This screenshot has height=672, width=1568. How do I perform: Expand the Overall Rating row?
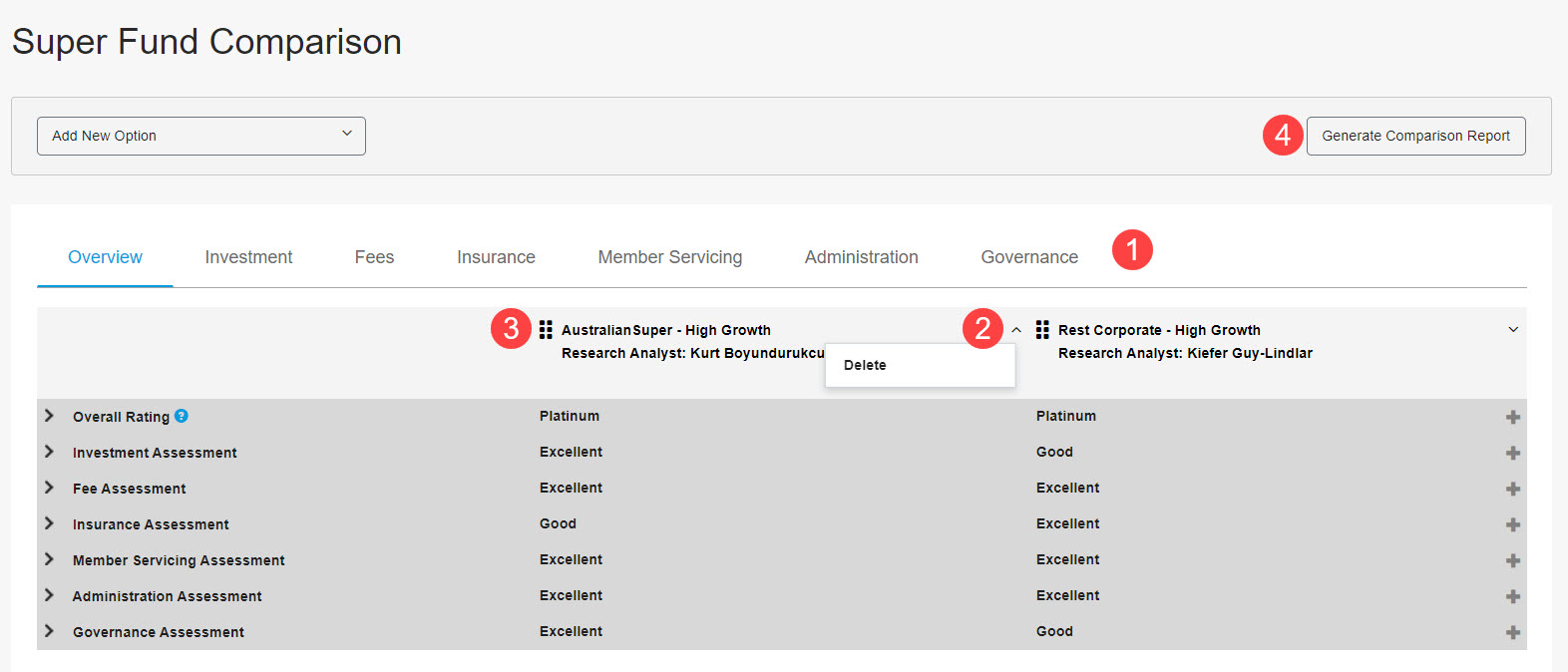coord(49,416)
